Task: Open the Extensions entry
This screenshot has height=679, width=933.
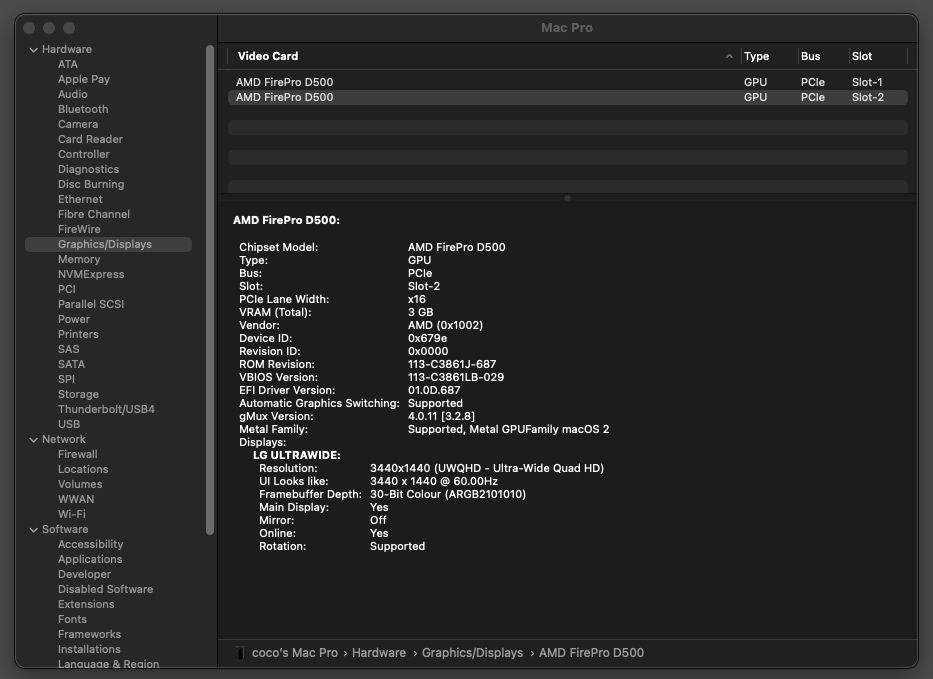Action: tap(86, 605)
